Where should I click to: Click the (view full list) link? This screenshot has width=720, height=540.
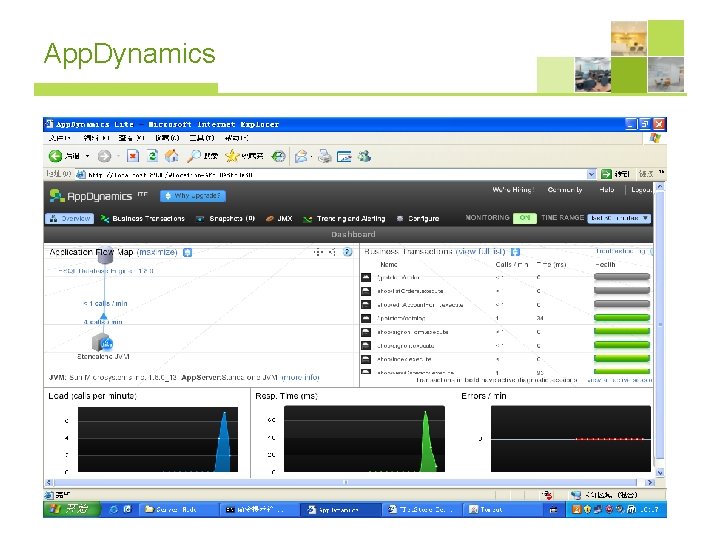click(x=480, y=252)
